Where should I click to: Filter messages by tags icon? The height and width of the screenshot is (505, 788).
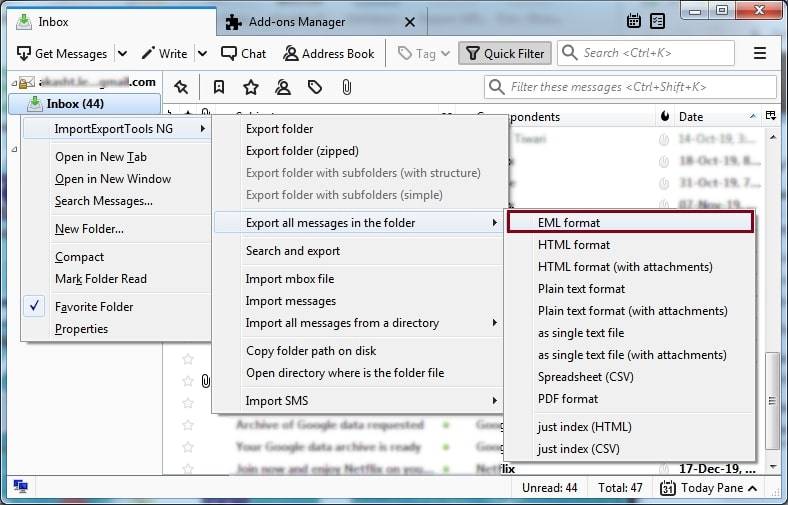tap(315, 87)
